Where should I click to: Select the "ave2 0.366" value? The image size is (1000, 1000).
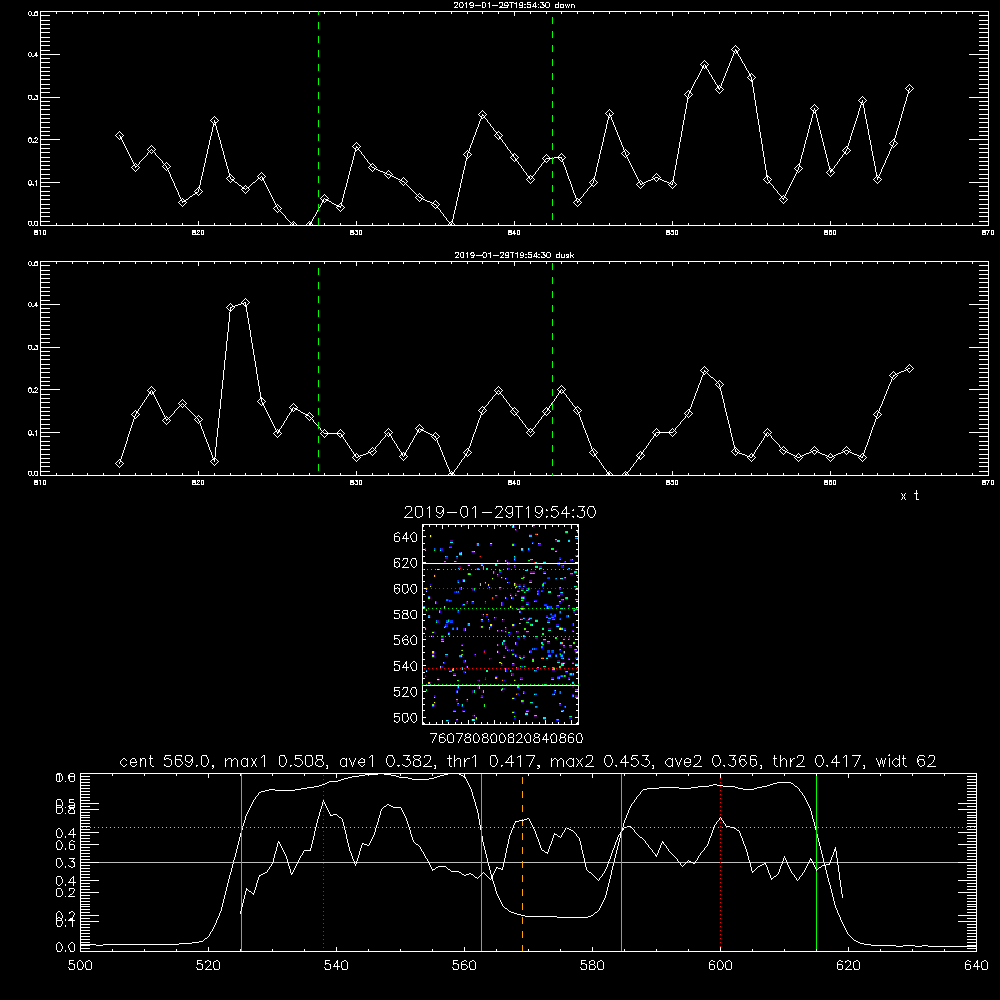(x=711, y=761)
